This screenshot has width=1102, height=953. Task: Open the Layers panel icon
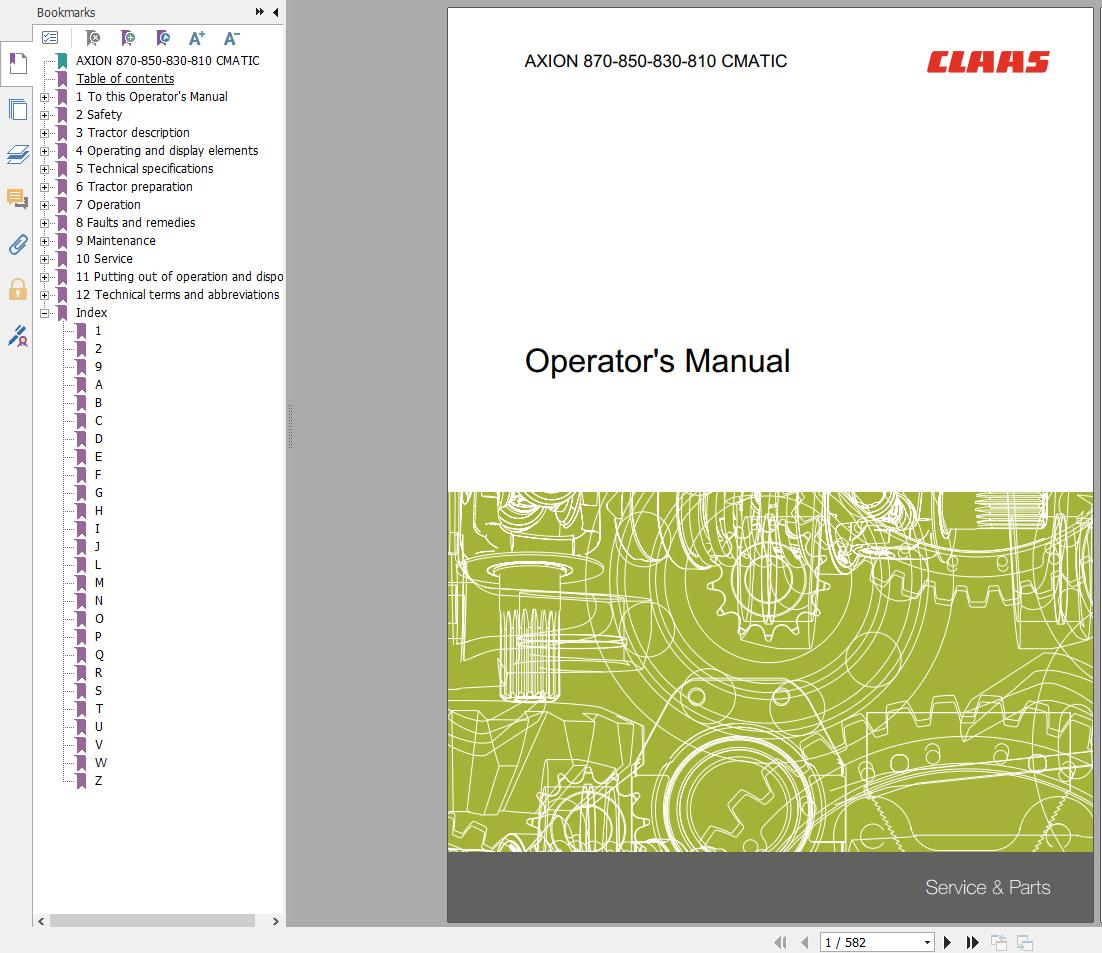pos(17,155)
